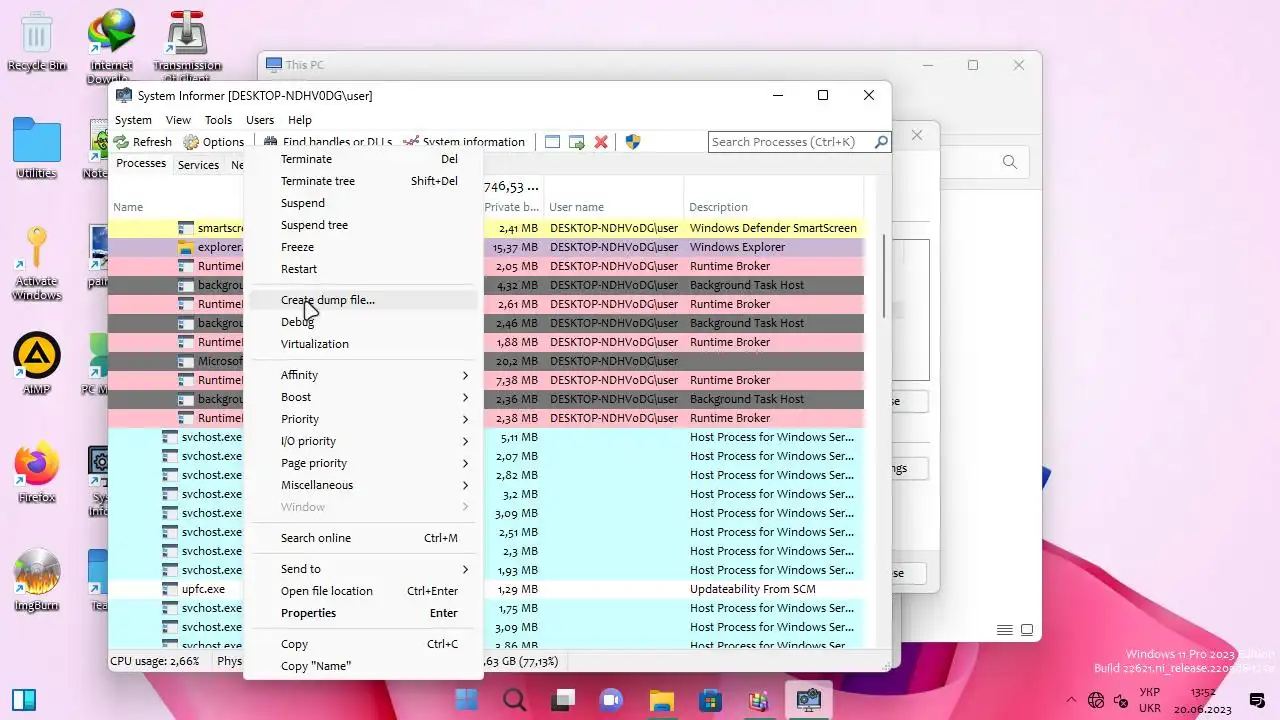
Task: Open the Activate Windows key shortcut
Action: point(37,263)
